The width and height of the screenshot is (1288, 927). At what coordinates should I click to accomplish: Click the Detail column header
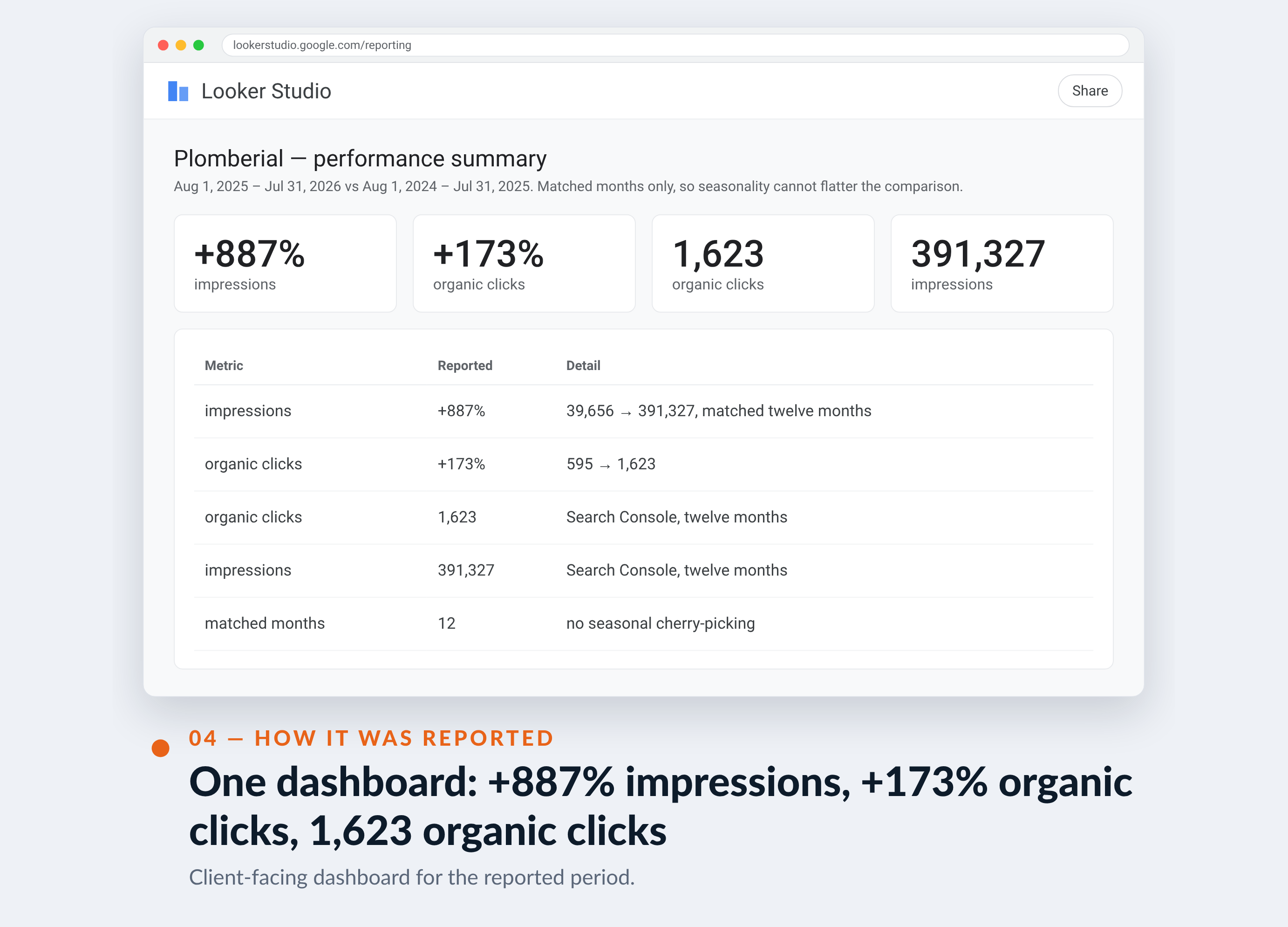(583, 365)
